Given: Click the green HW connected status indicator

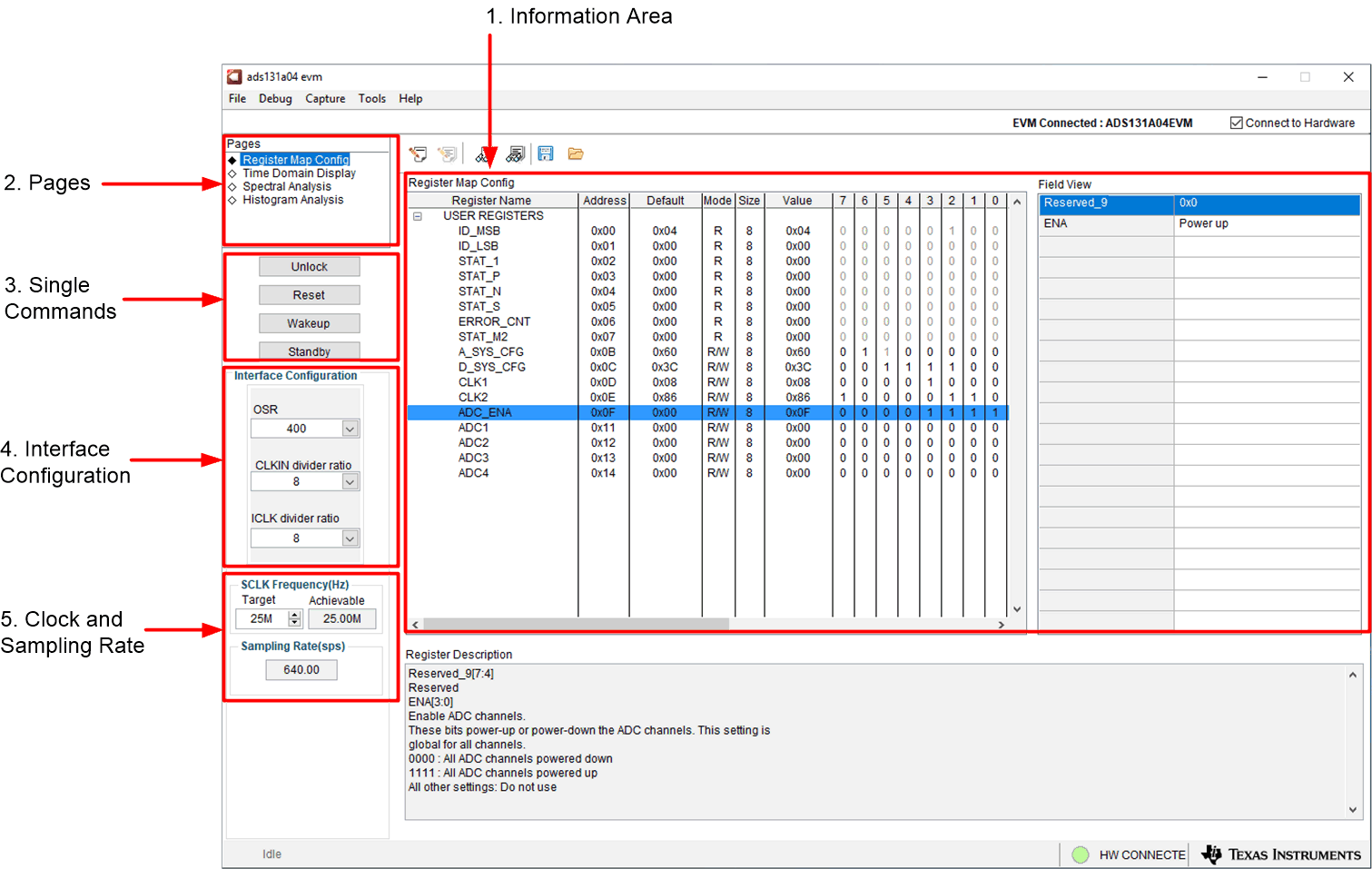Looking at the screenshot, I should coord(1081,854).
